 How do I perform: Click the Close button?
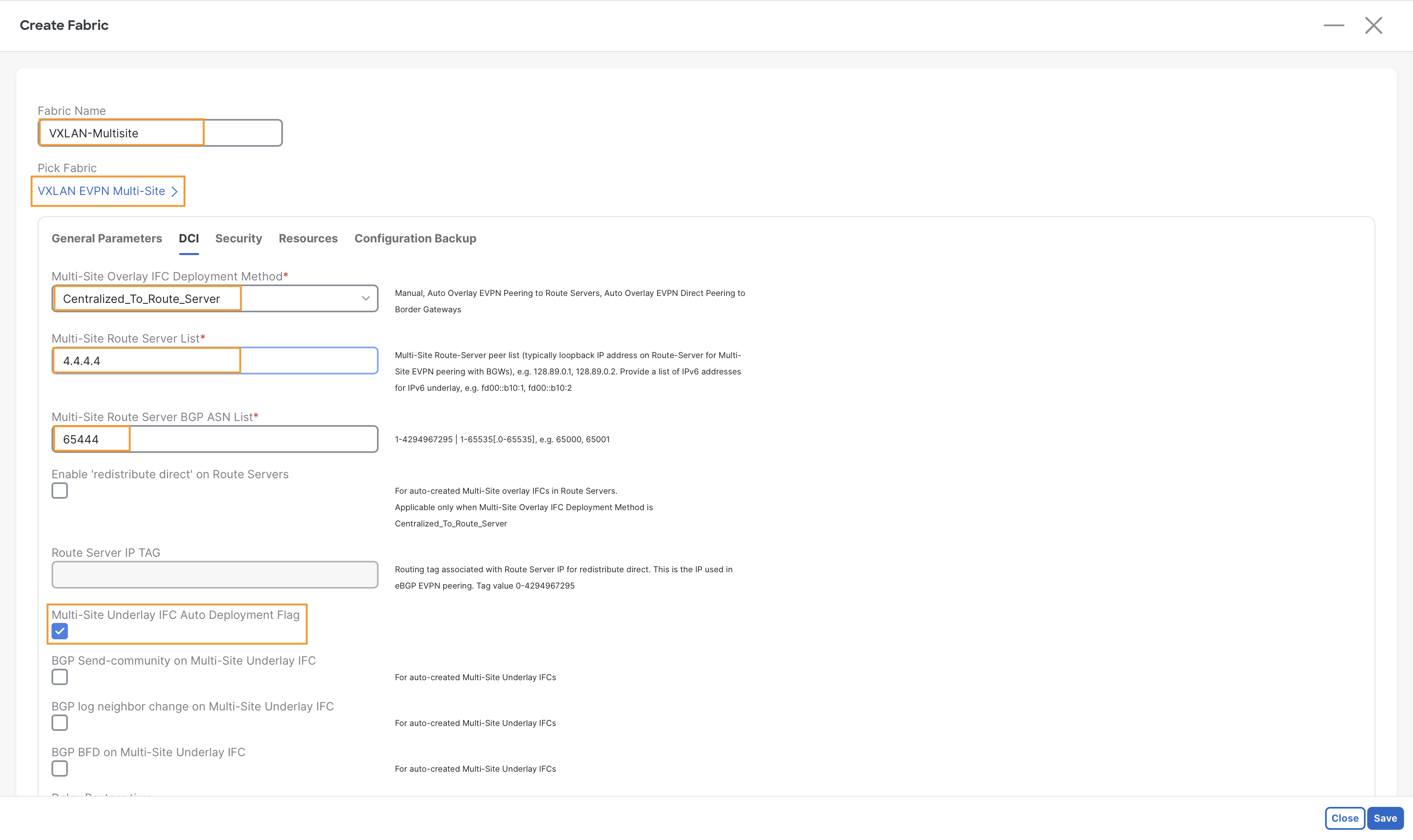pos(1344,818)
